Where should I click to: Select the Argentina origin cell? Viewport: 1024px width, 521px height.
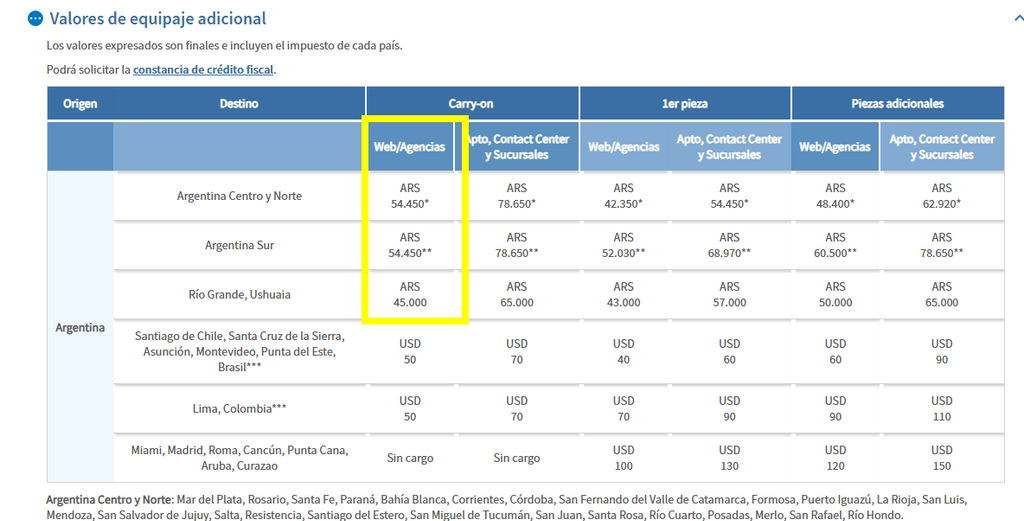pos(80,327)
